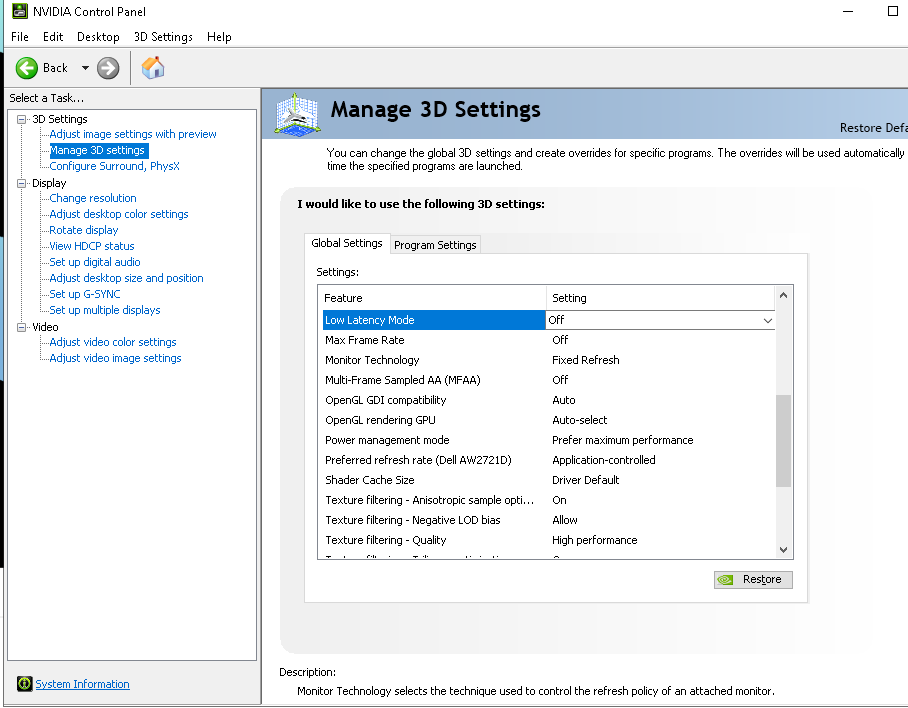Open Adjust video color settings
908x708 pixels.
pyautogui.click(x=112, y=342)
